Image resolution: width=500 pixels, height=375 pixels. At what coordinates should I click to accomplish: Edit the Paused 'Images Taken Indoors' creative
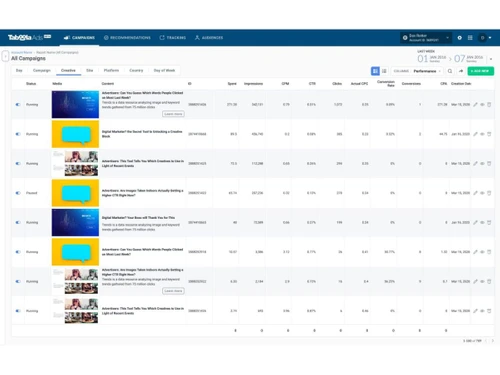475,193
